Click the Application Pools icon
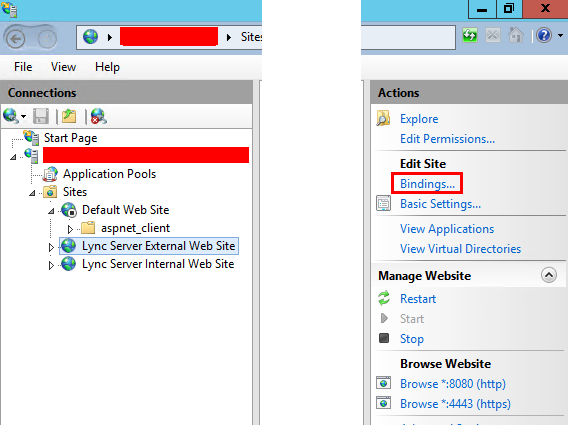 [x=50, y=174]
